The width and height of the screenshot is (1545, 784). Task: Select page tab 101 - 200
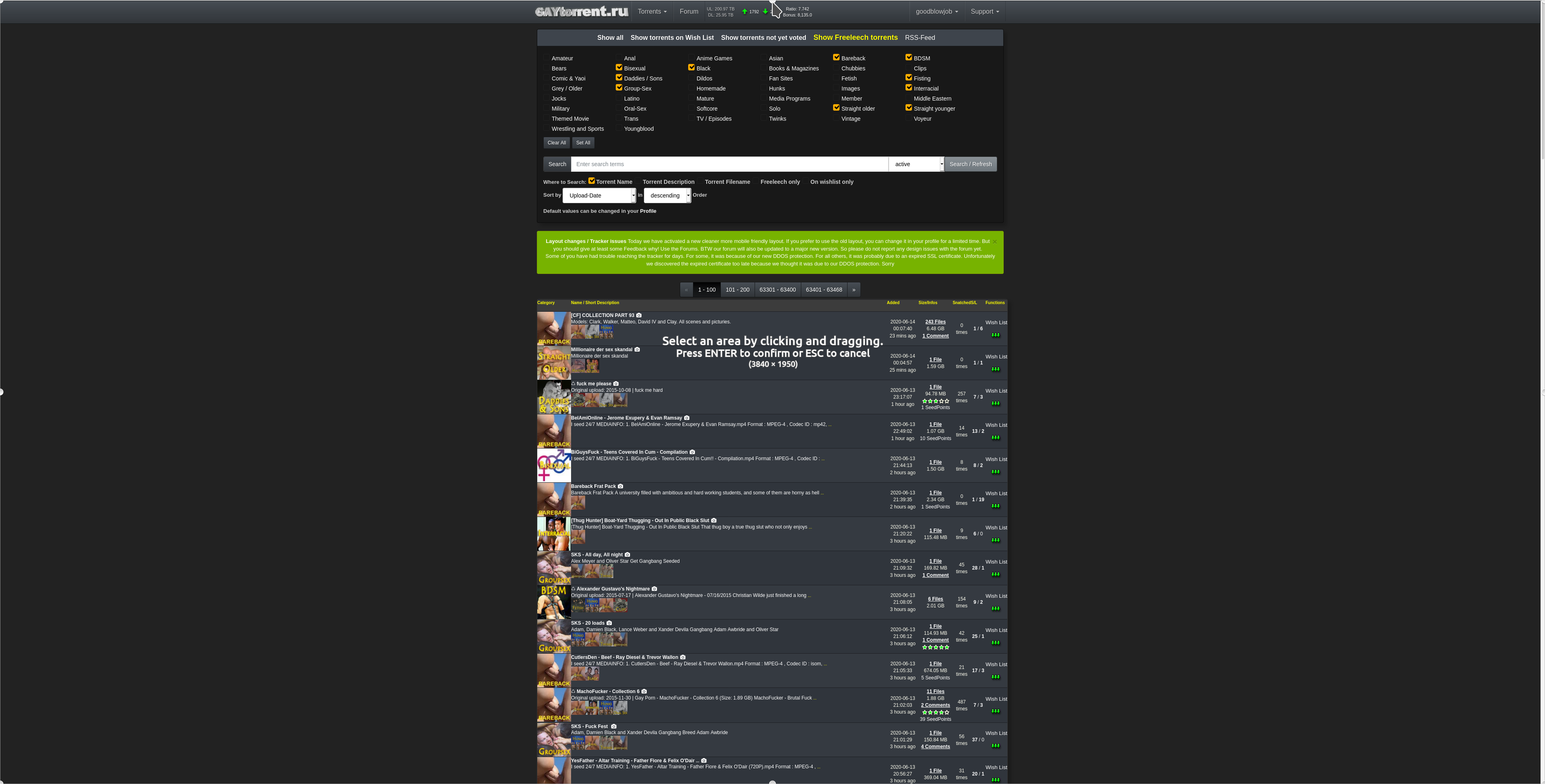[737, 290]
